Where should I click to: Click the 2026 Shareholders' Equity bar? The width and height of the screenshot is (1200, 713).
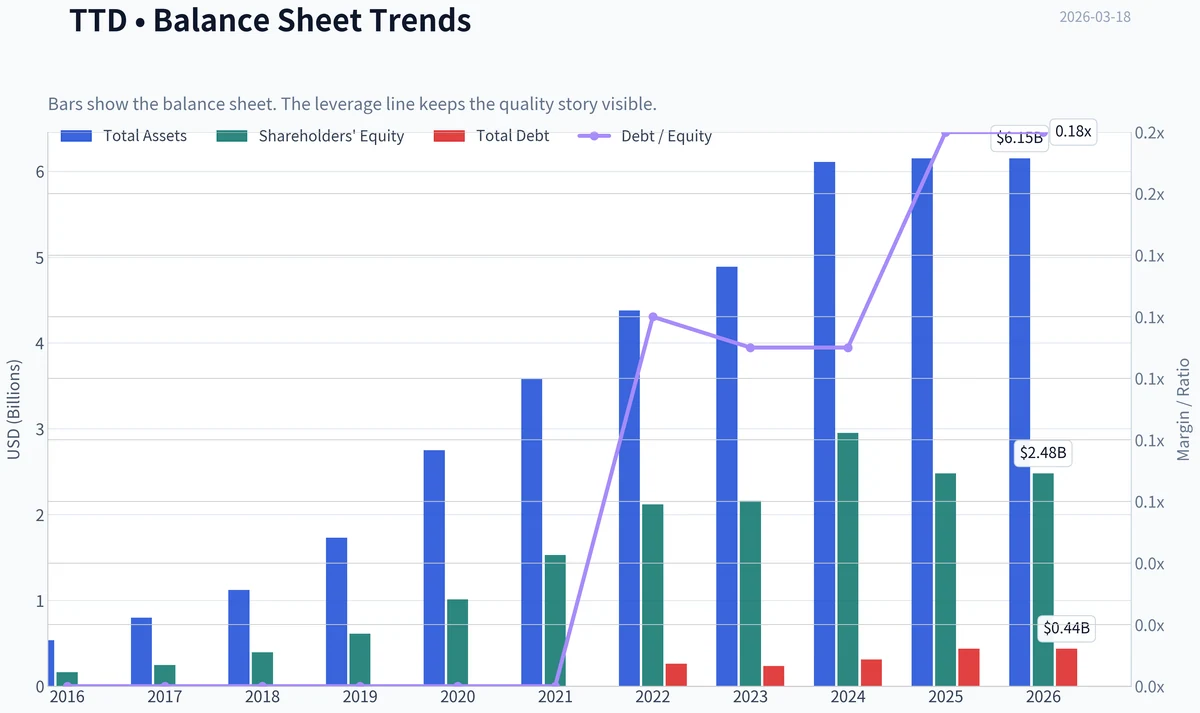[x=1042, y=579]
